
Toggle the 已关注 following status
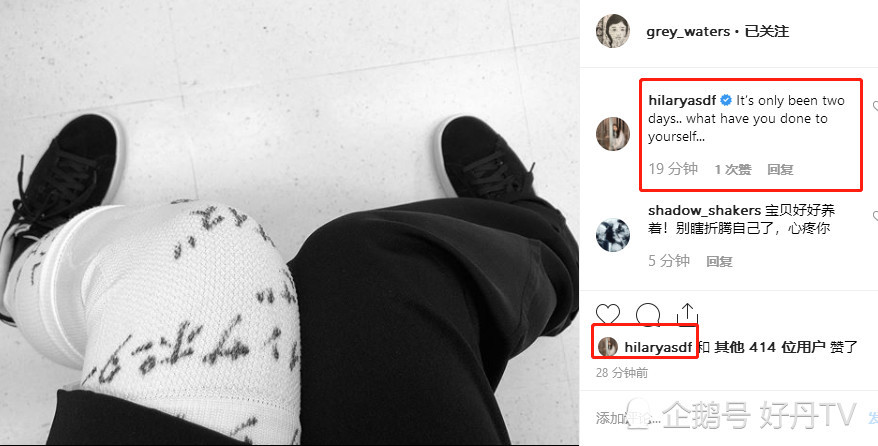click(x=767, y=32)
